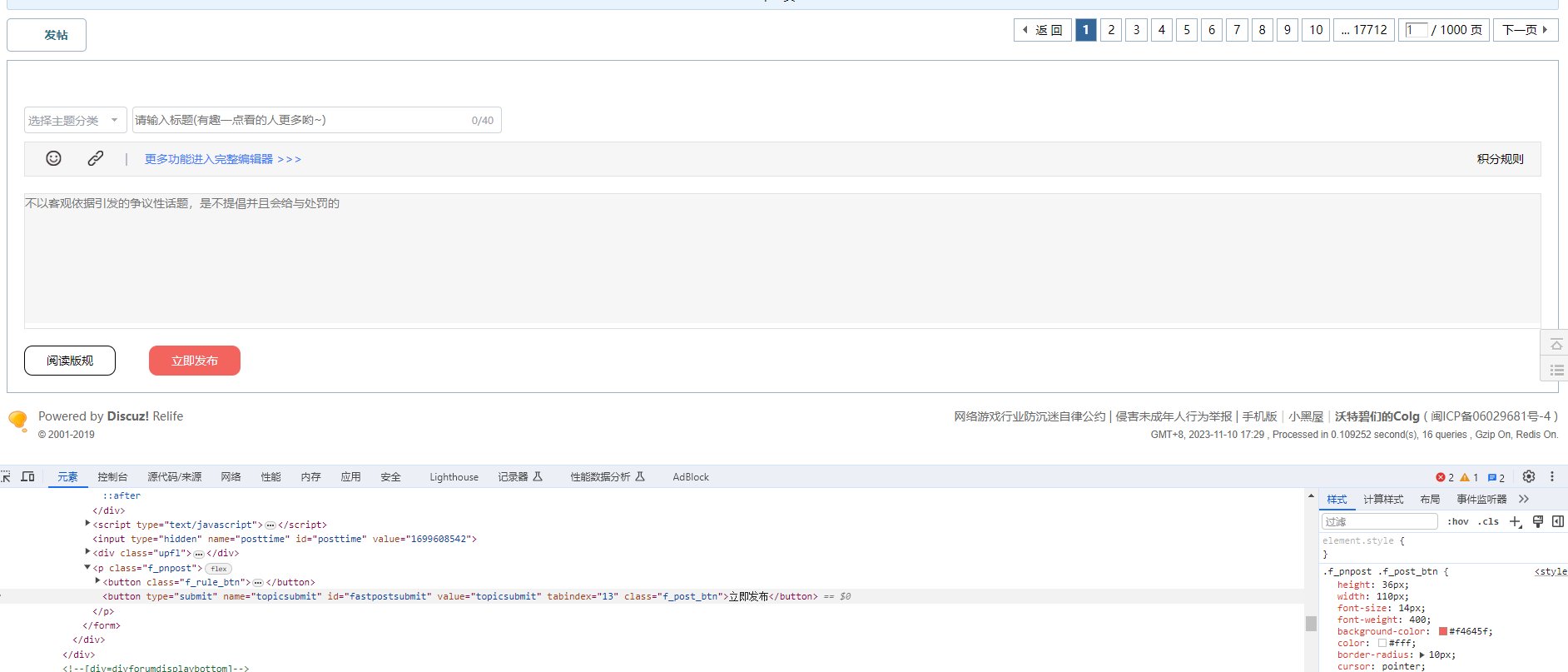Activate the DevTools element picker icon
1568x672 pixels.
tap(6, 477)
